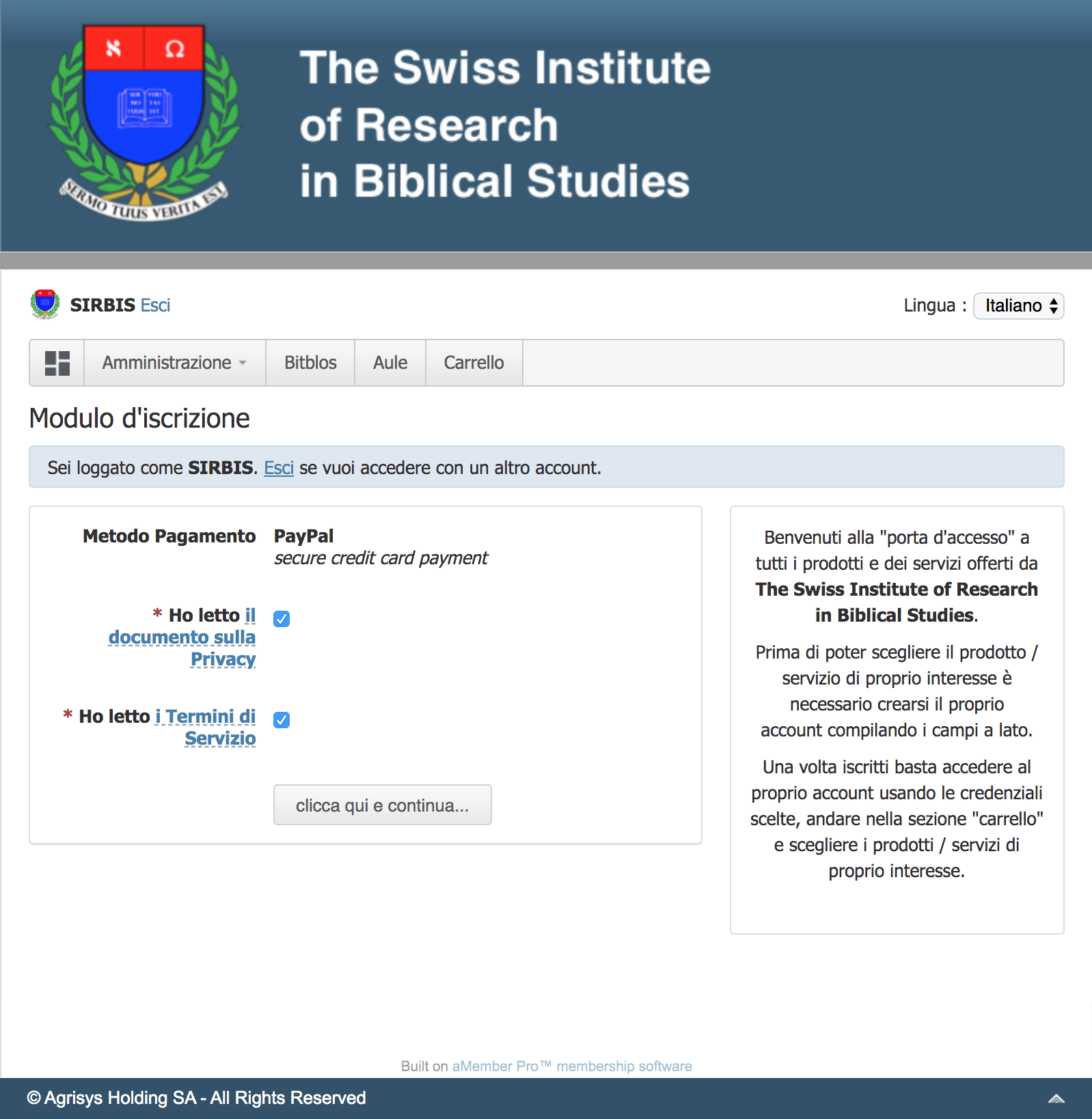Click the dashboard grid icon in the menu

[57, 363]
